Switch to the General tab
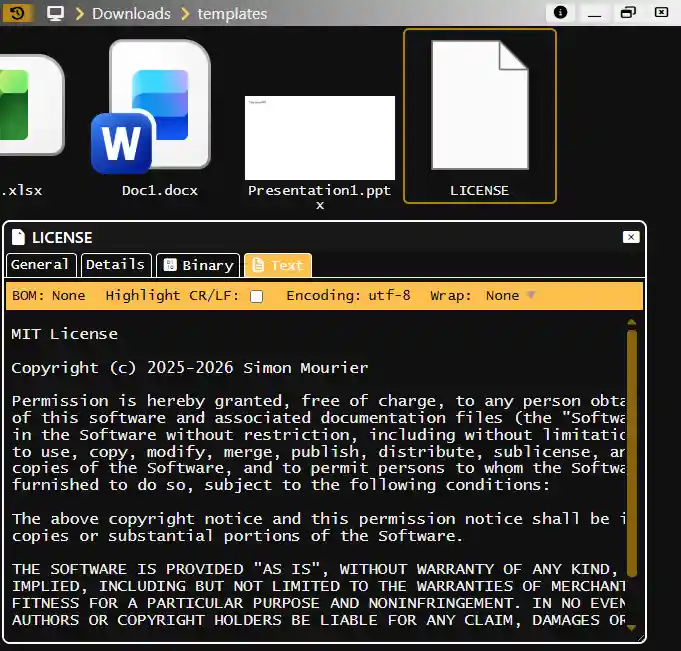Screen dimensions: 681x651 [x=41, y=265]
